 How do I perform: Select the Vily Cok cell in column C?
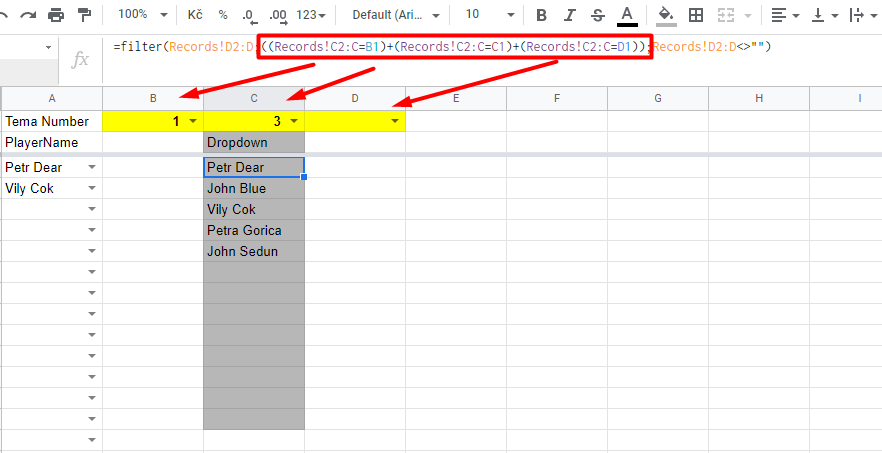click(254, 209)
